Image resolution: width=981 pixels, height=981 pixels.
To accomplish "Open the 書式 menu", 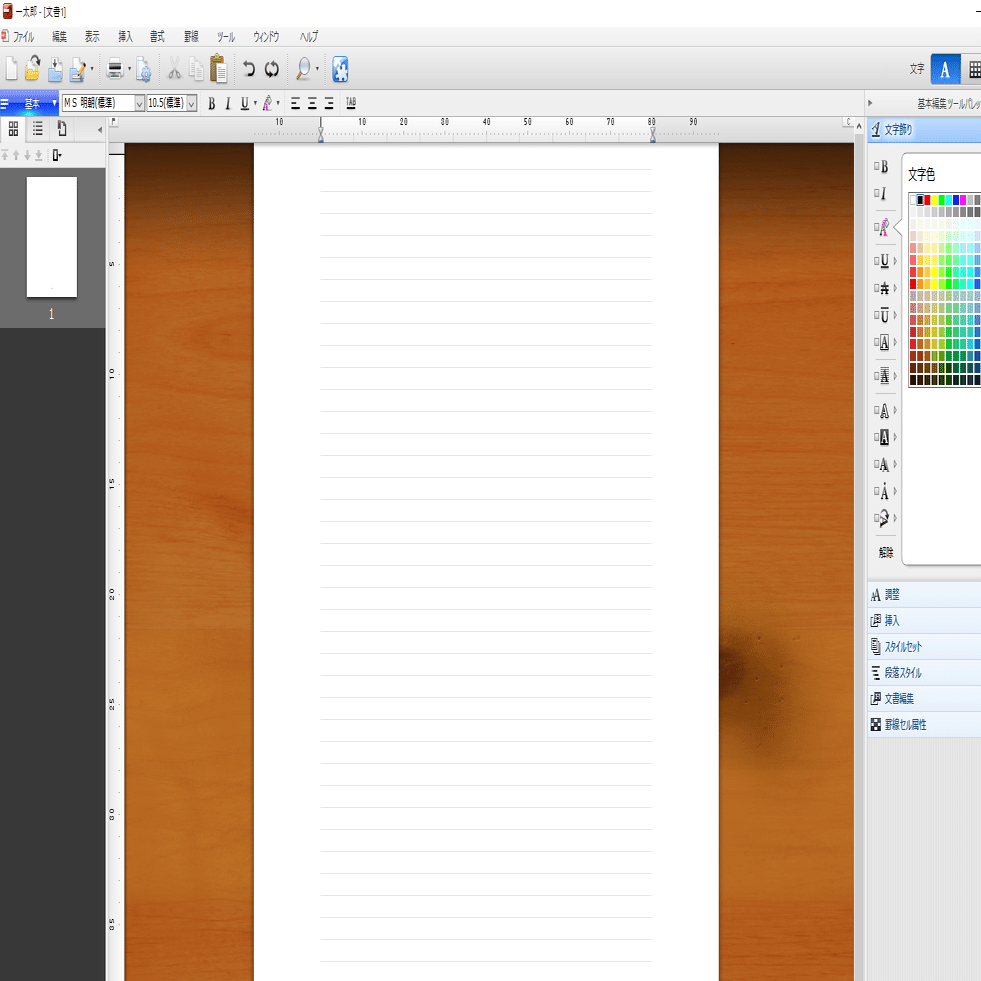I will [x=157, y=36].
